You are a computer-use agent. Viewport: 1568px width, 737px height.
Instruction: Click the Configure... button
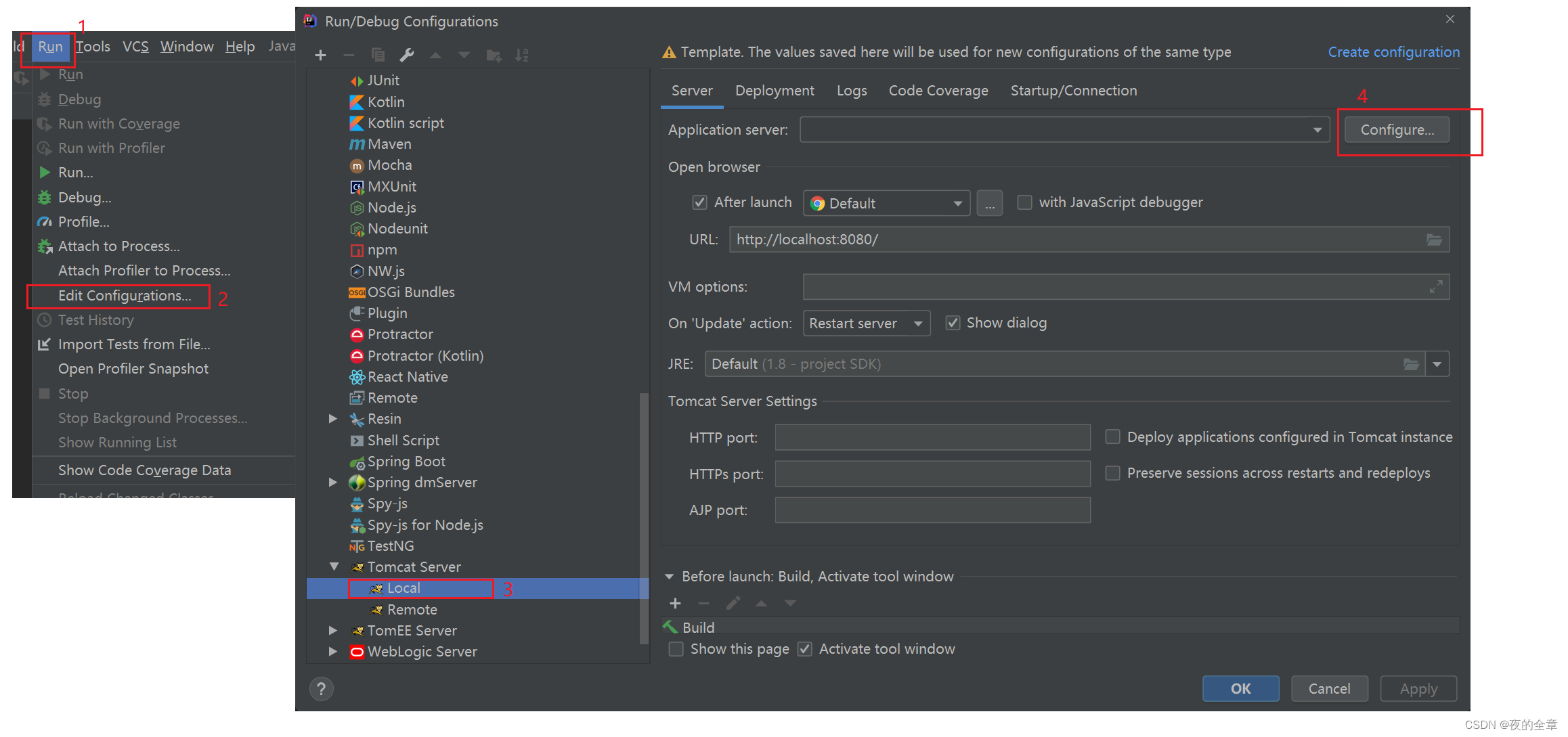(1397, 130)
